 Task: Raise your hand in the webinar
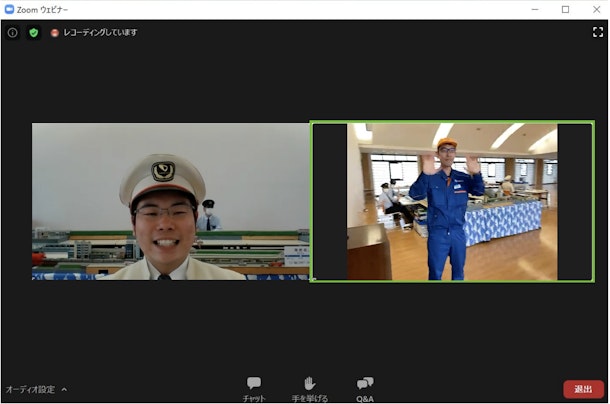point(309,383)
